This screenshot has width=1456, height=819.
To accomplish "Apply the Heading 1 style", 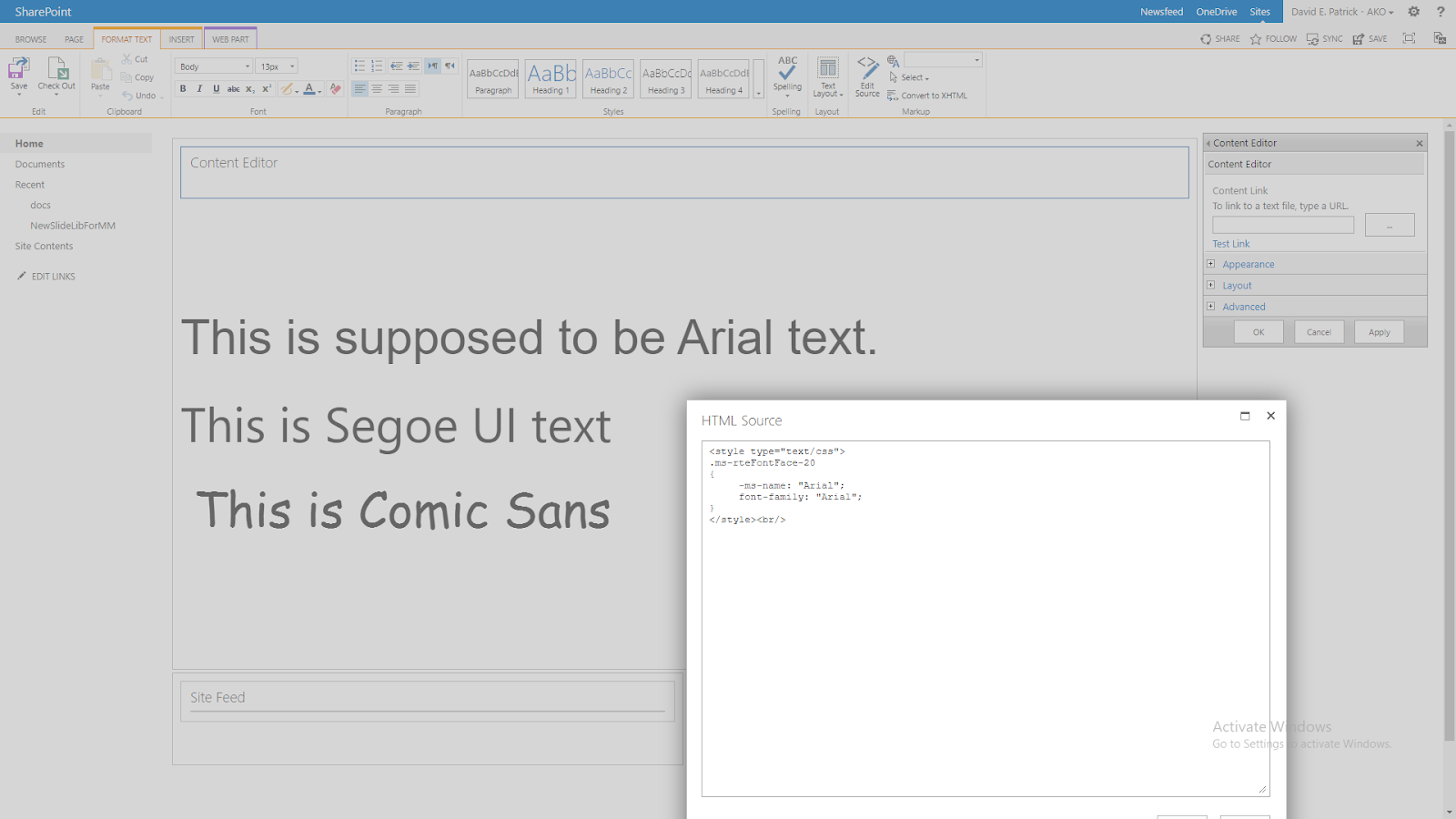I will coord(551,78).
